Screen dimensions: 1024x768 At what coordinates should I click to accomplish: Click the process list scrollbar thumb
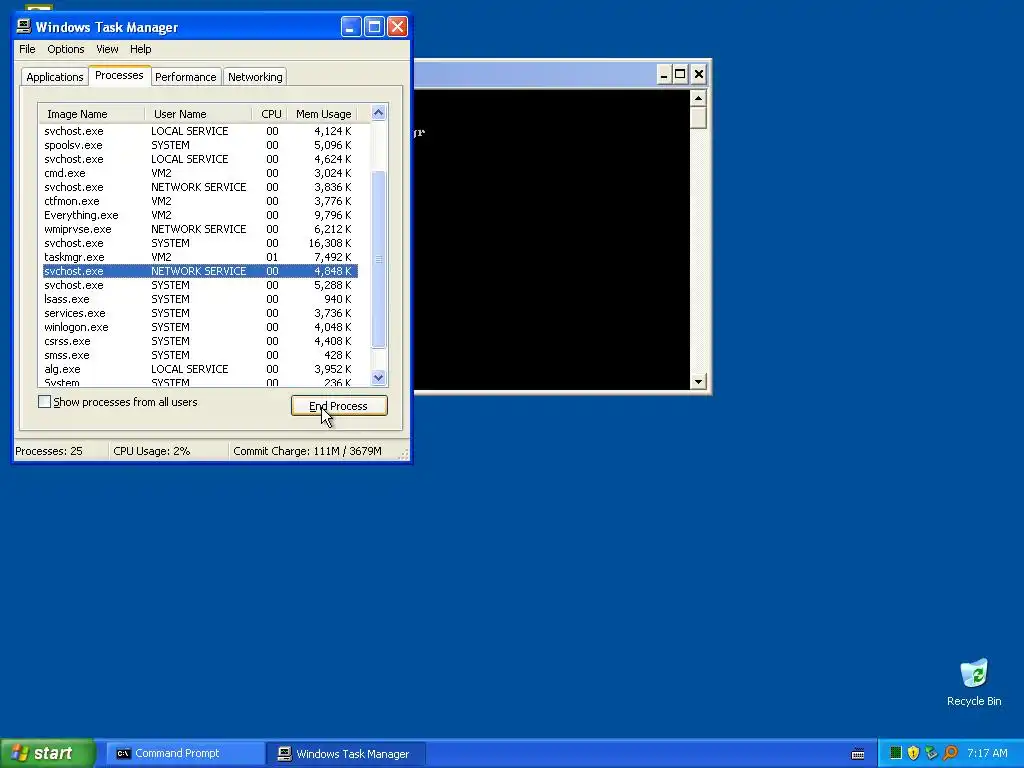[378, 259]
